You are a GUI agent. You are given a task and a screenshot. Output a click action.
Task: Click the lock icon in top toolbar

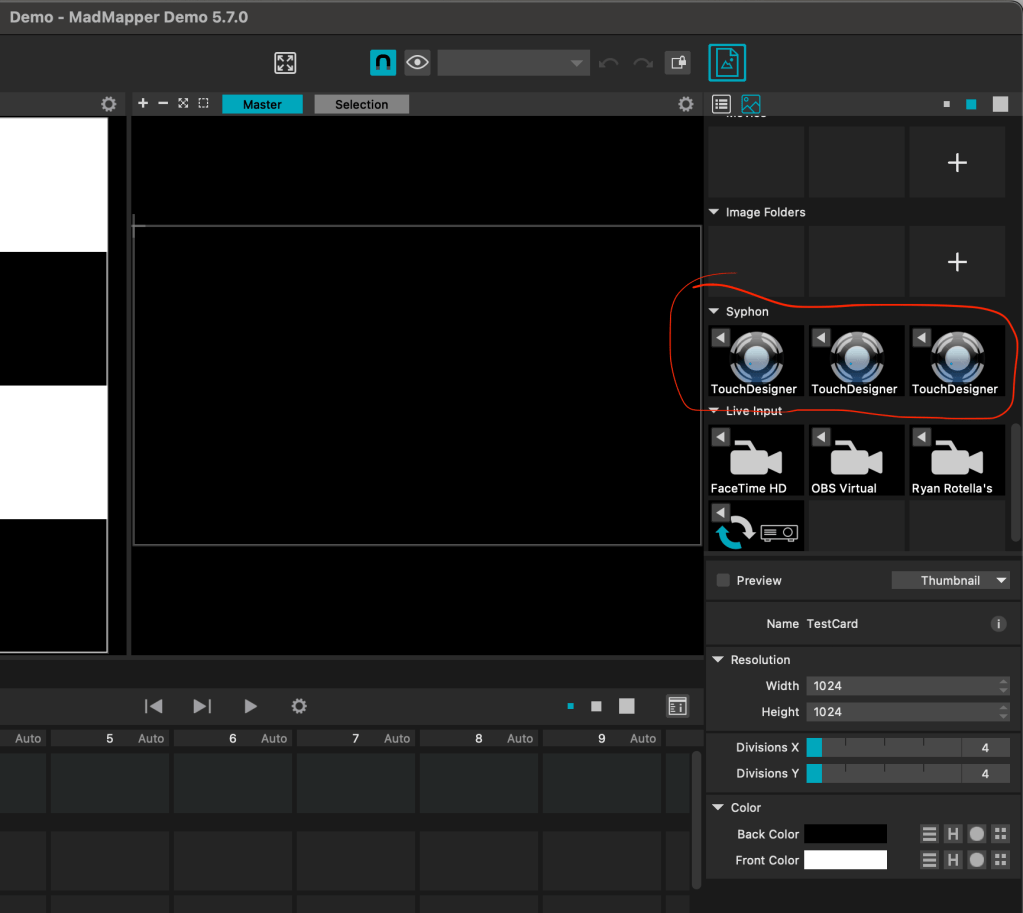(678, 63)
